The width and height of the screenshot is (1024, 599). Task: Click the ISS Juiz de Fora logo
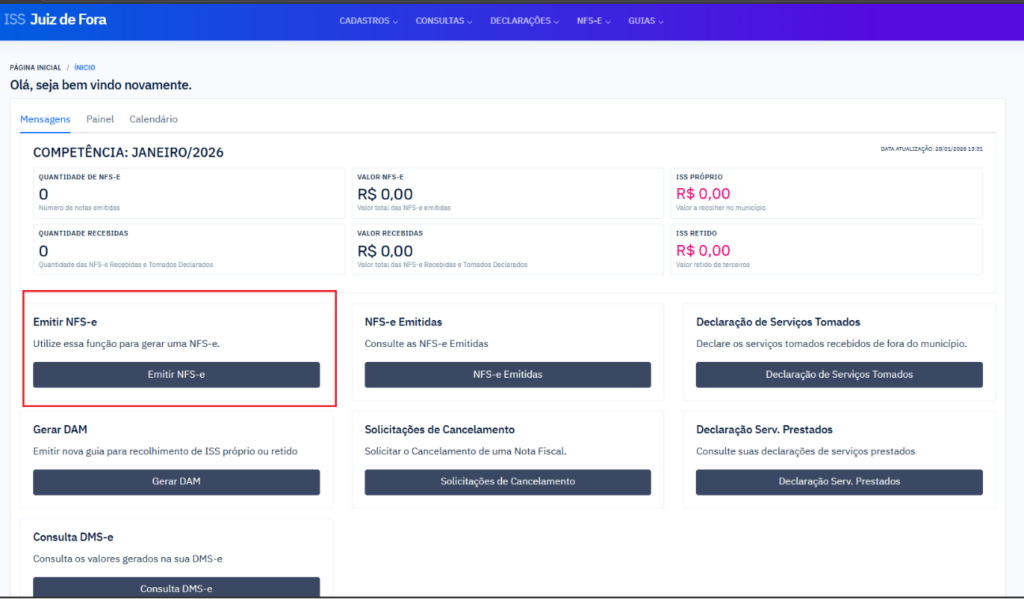pos(55,19)
